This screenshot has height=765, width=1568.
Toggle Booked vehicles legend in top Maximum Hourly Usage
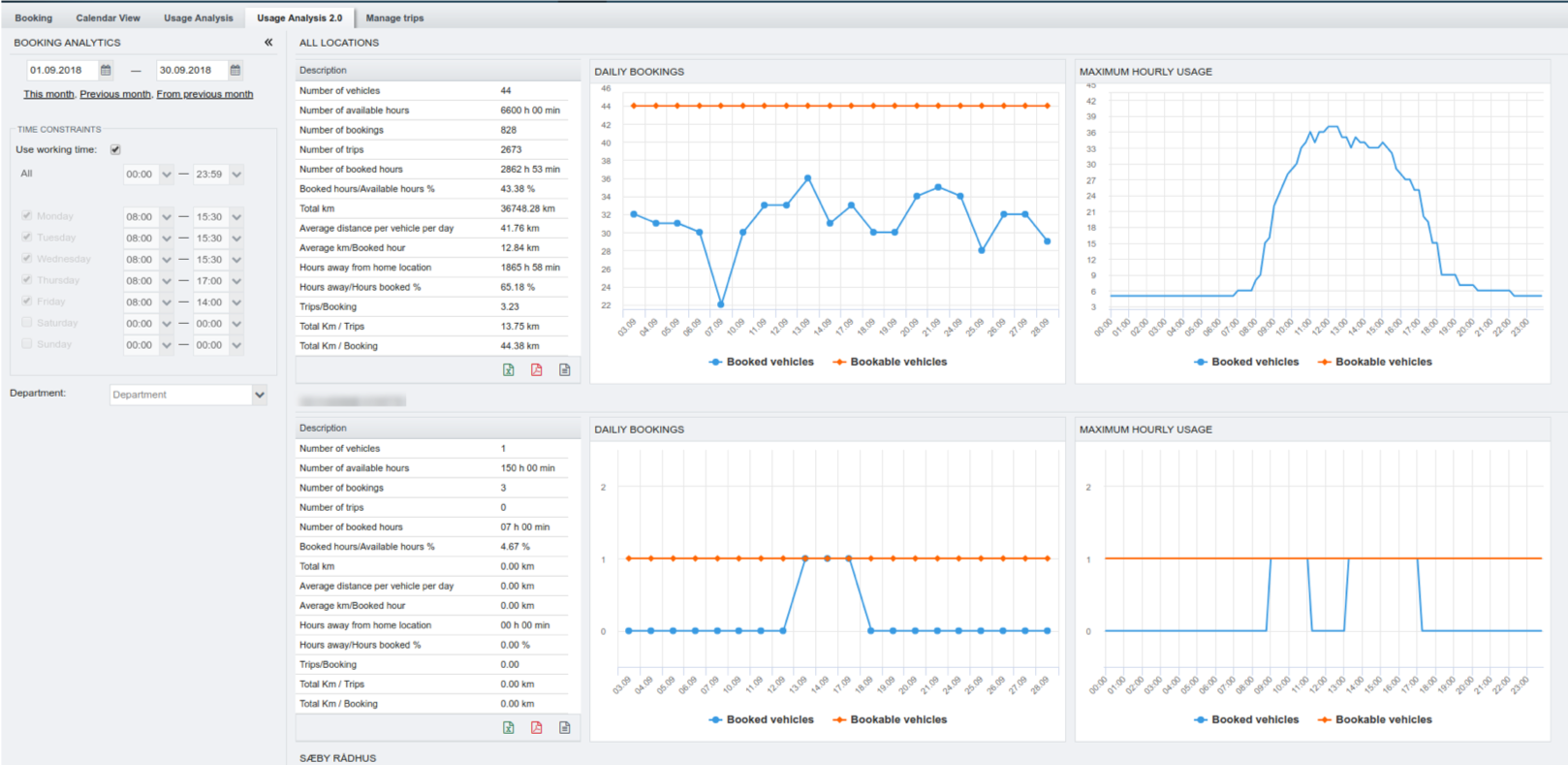point(1246,362)
